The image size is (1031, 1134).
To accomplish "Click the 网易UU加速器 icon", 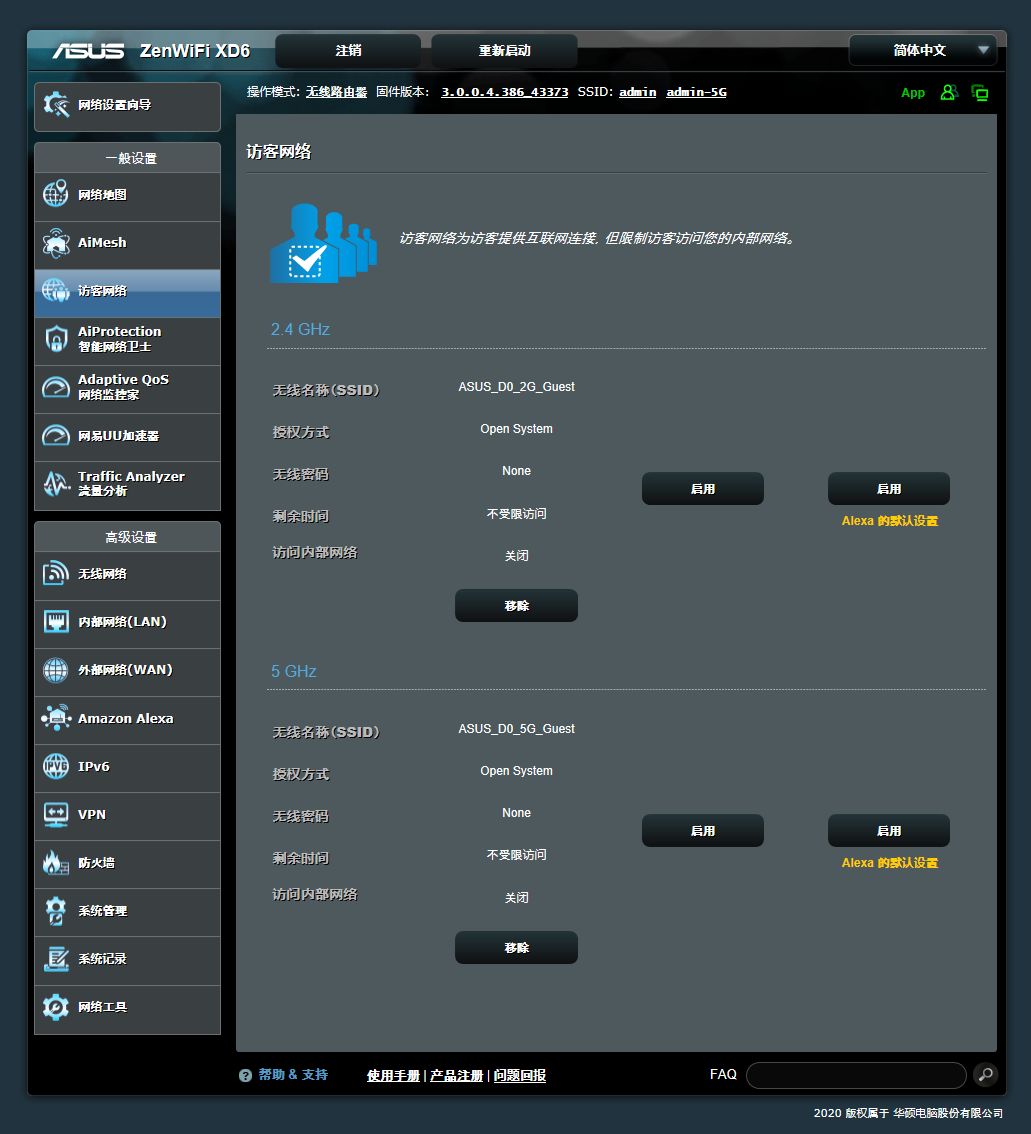I will tap(56, 435).
